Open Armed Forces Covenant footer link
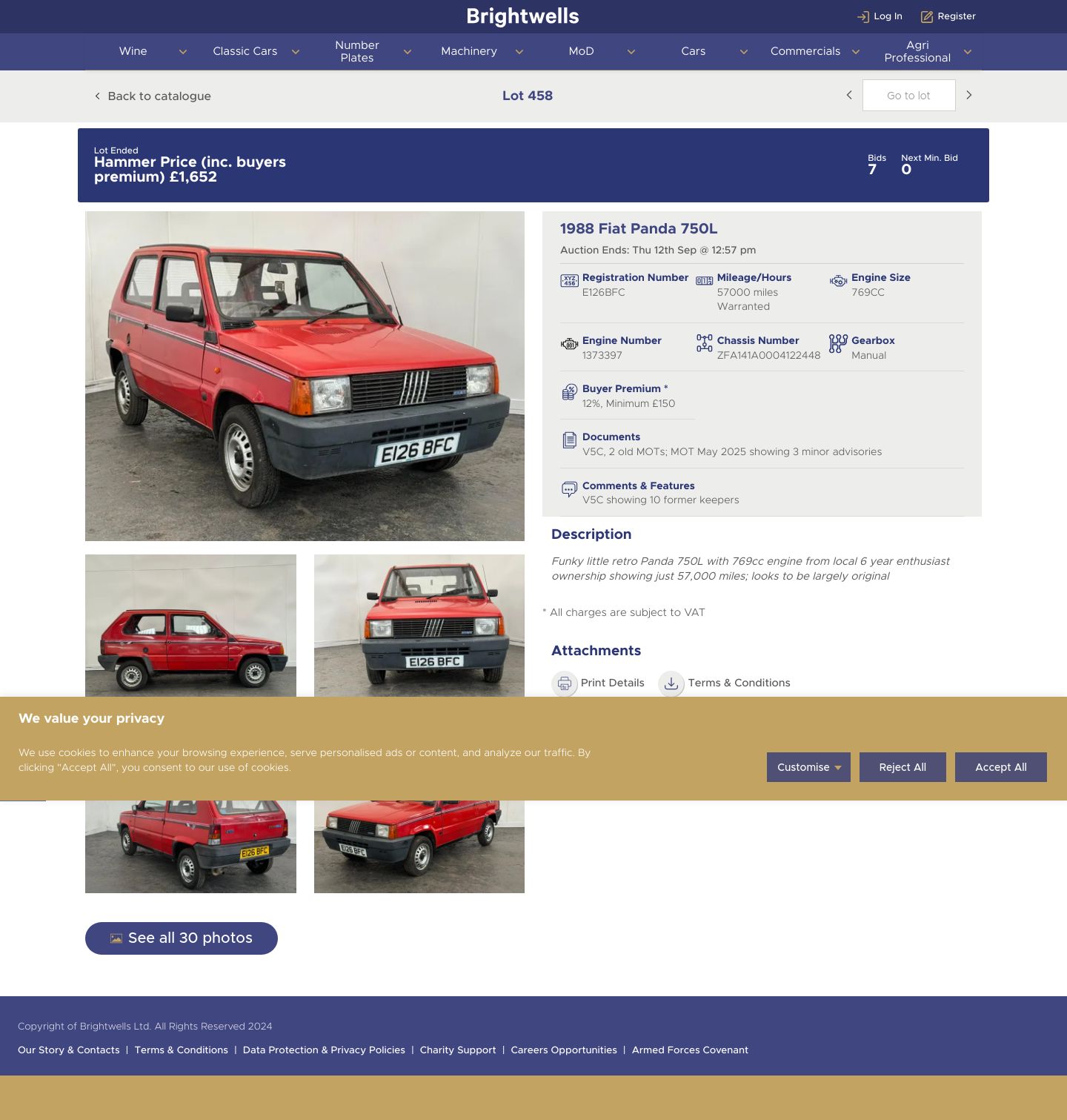Screen dimensions: 1067x1120 (x=690, y=1050)
